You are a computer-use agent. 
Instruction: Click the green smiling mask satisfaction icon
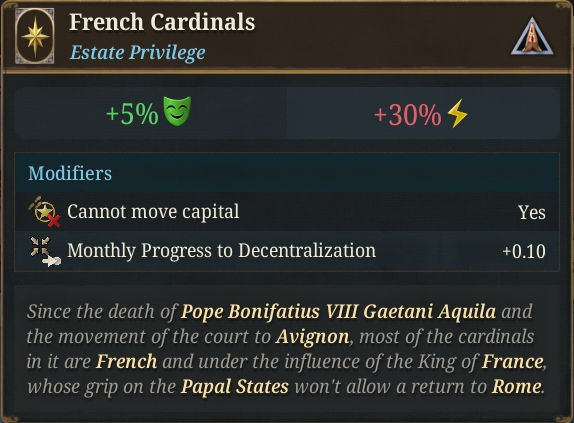pyautogui.click(x=177, y=111)
